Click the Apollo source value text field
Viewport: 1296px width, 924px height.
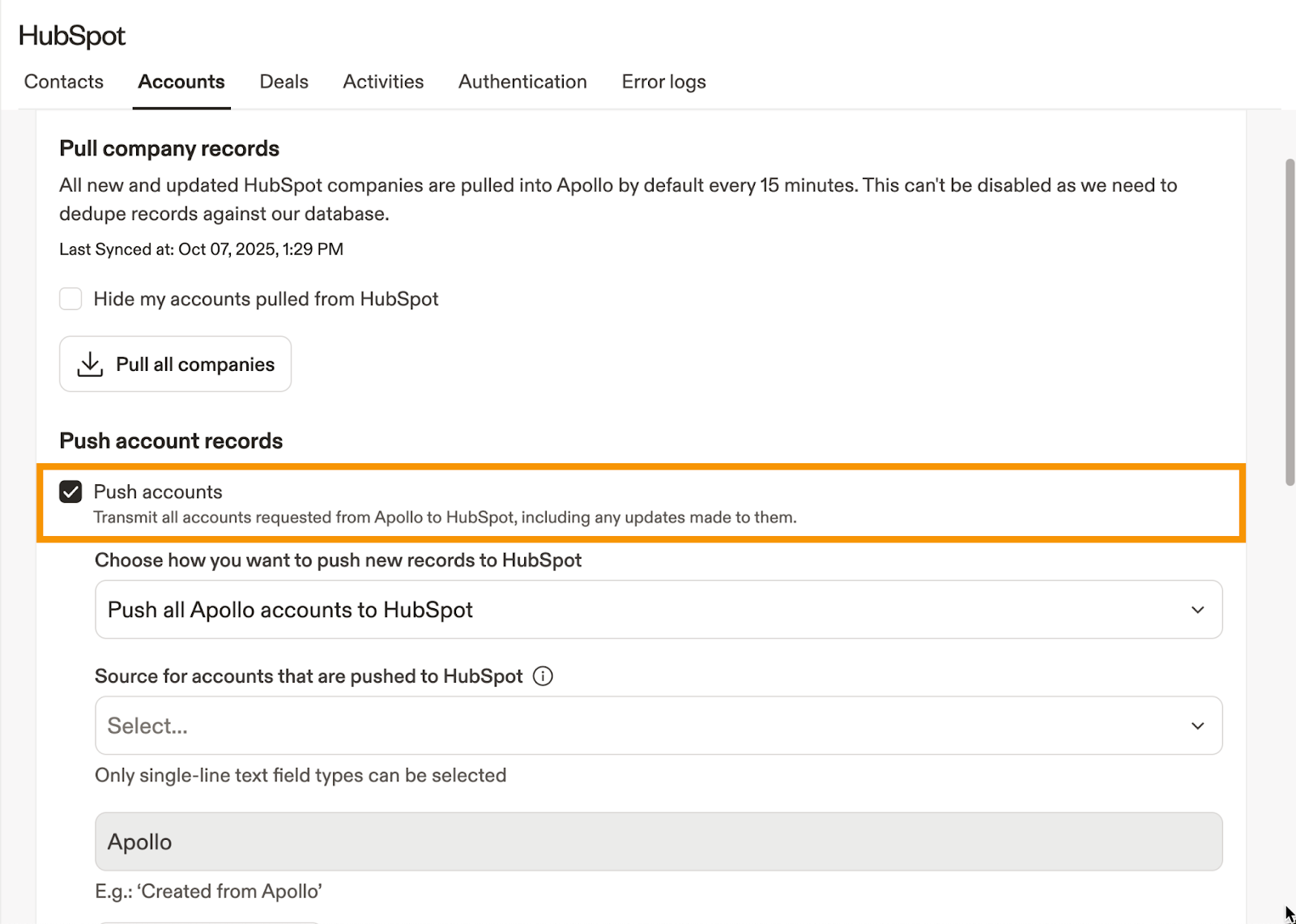click(658, 842)
